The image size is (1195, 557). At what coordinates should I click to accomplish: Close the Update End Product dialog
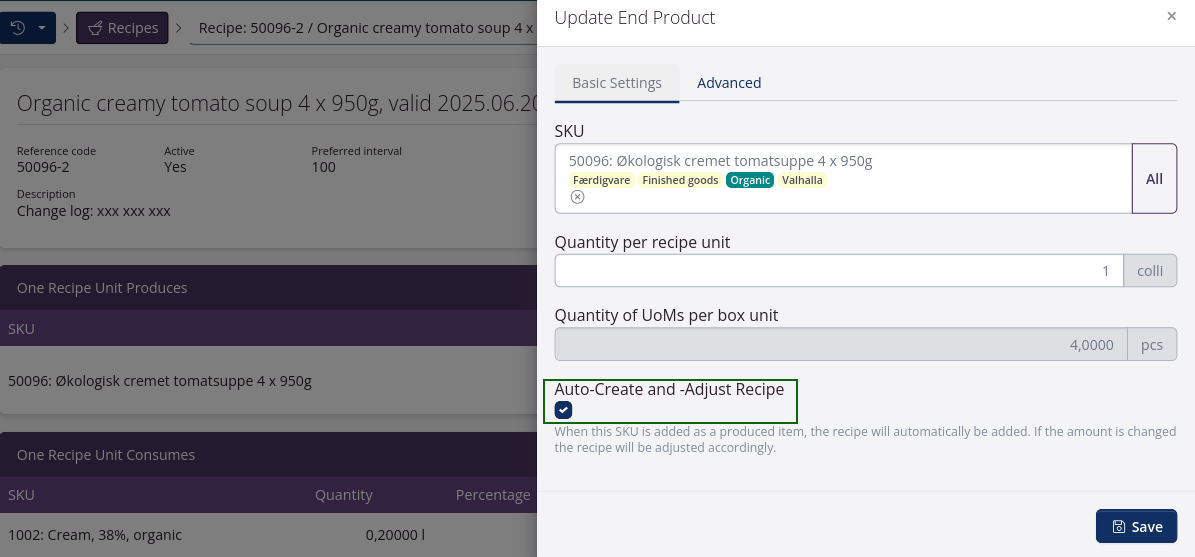coord(1172,16)
